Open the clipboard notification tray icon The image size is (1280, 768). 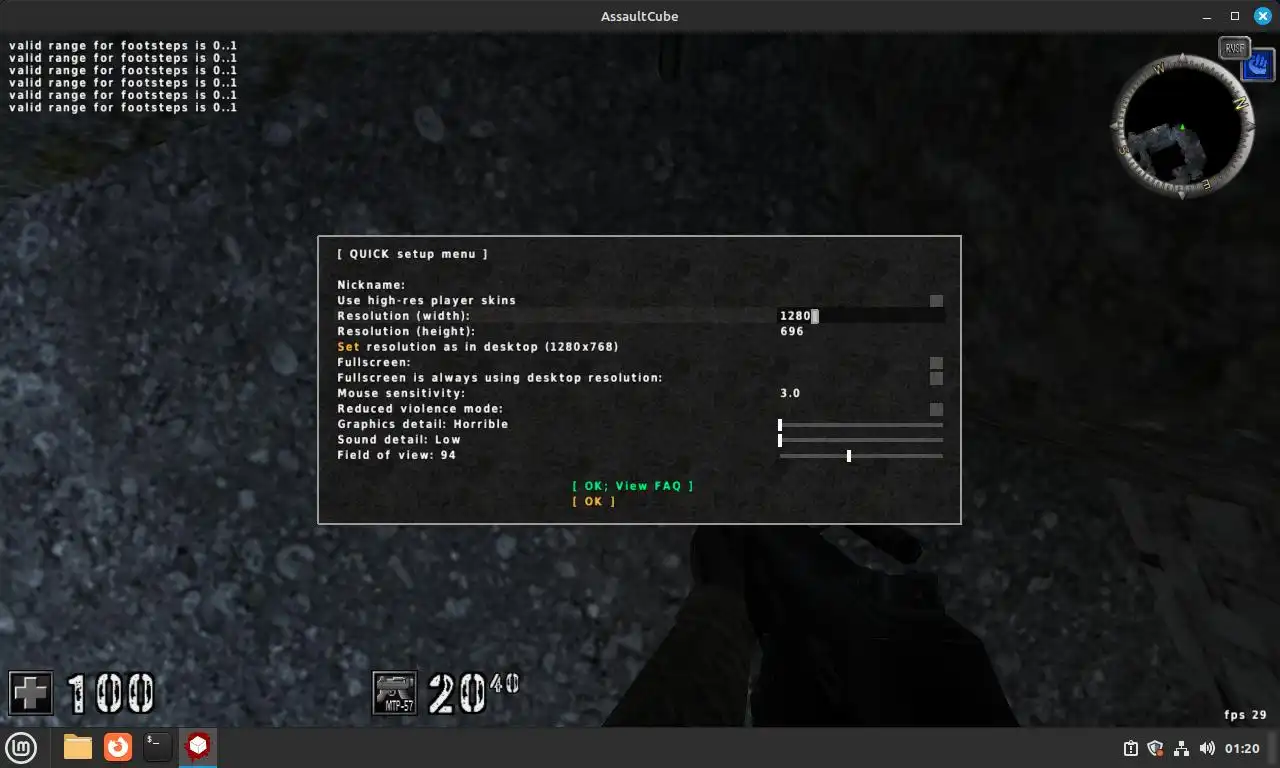(1130, 748)
